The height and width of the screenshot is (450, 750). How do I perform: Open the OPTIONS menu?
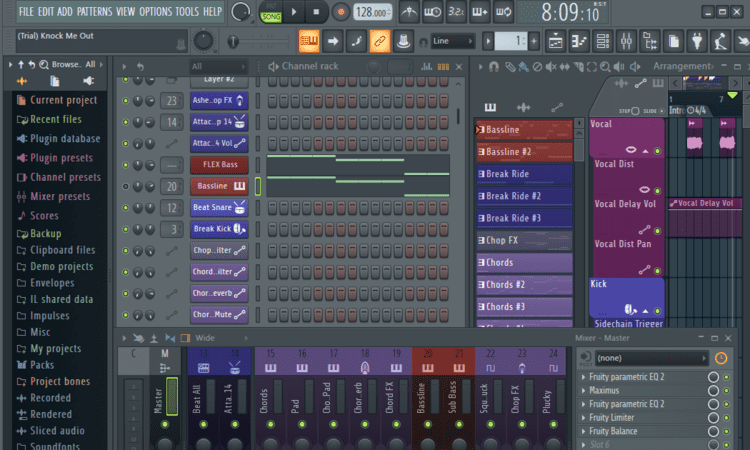[155, 11]
